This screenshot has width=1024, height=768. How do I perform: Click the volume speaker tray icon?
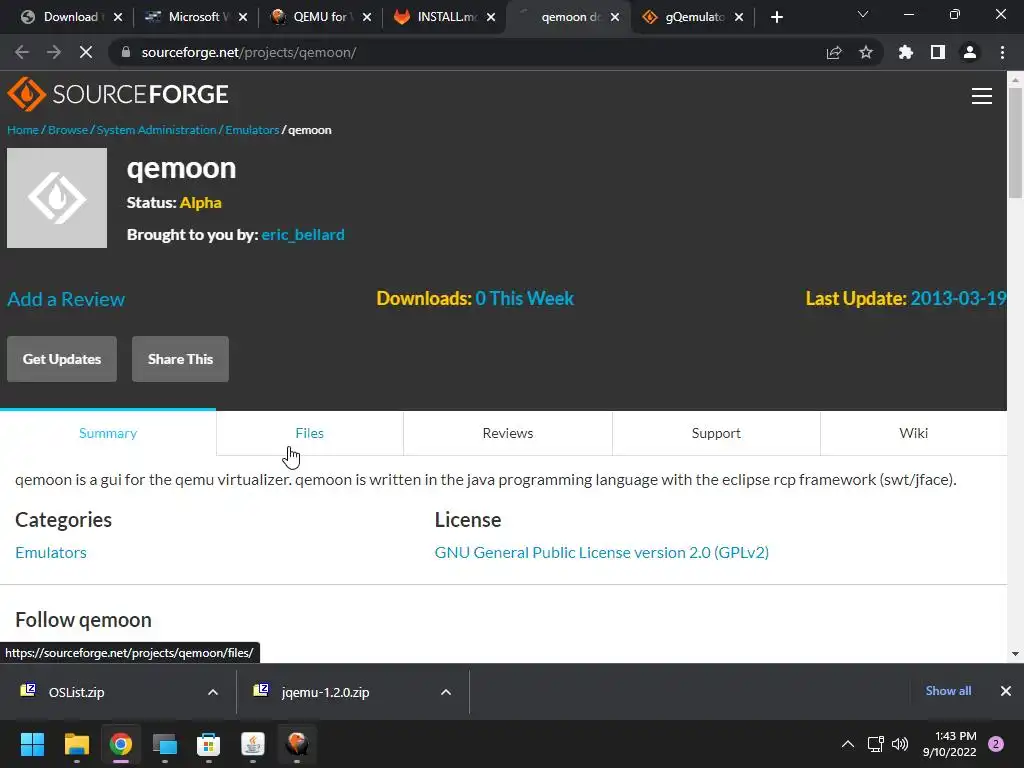coord(900,744)
